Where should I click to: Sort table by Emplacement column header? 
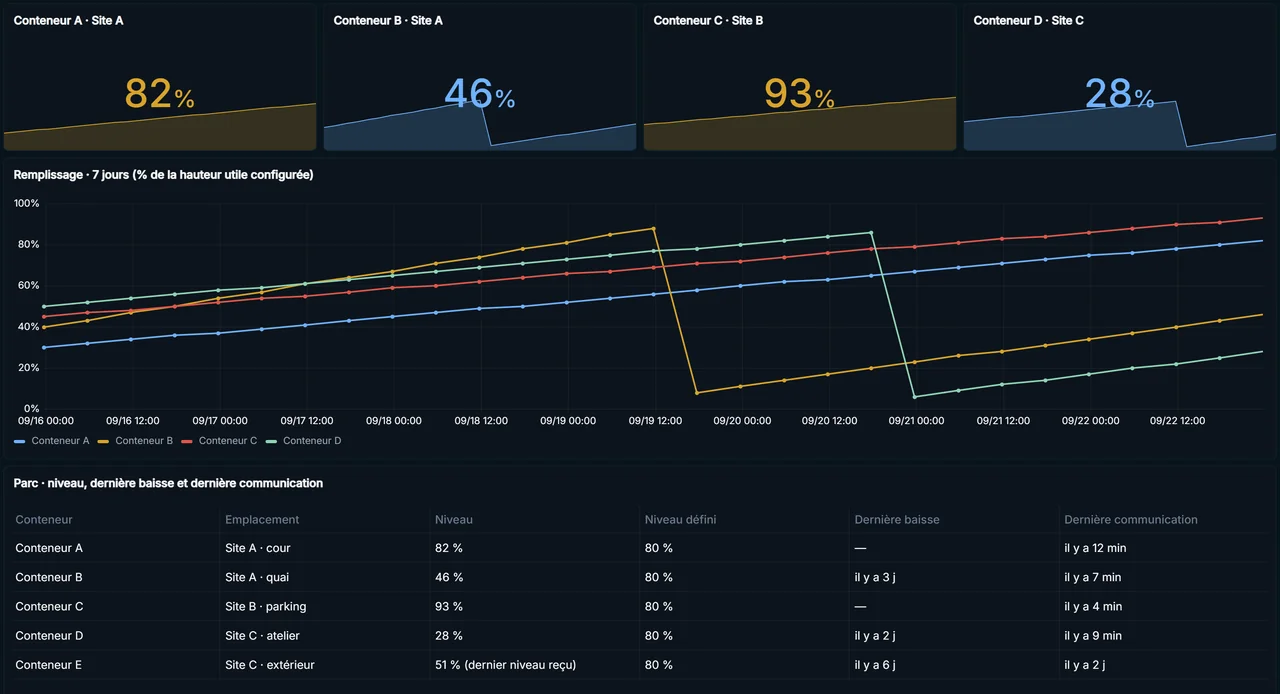pos(262,520)
